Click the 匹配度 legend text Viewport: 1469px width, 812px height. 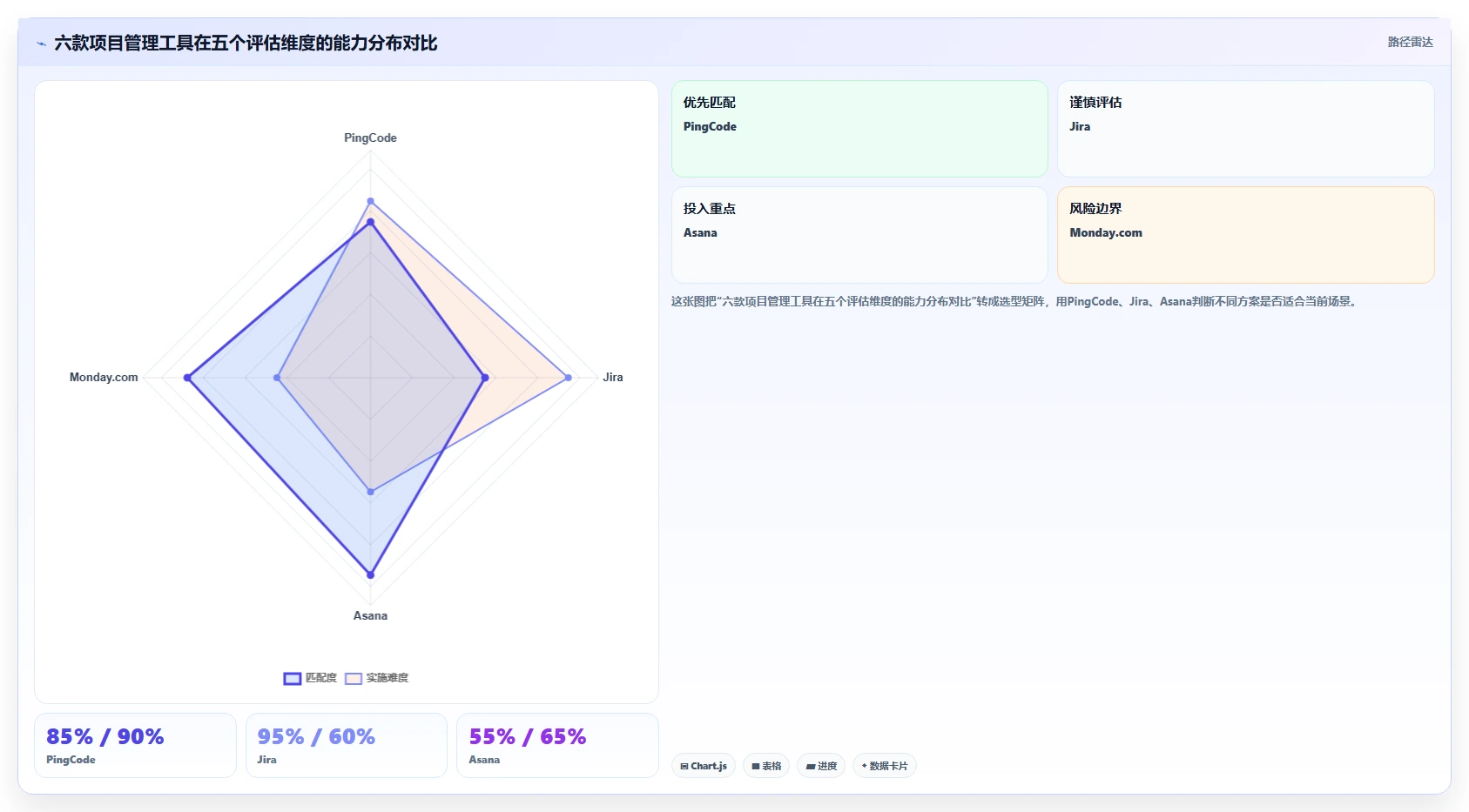pos(320,678)
